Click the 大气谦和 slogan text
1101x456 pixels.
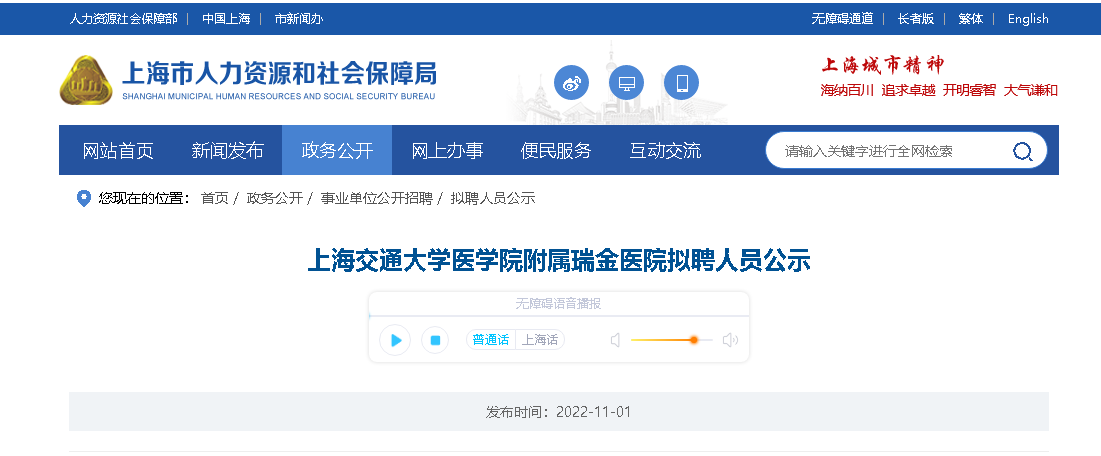click(1031, 90)
